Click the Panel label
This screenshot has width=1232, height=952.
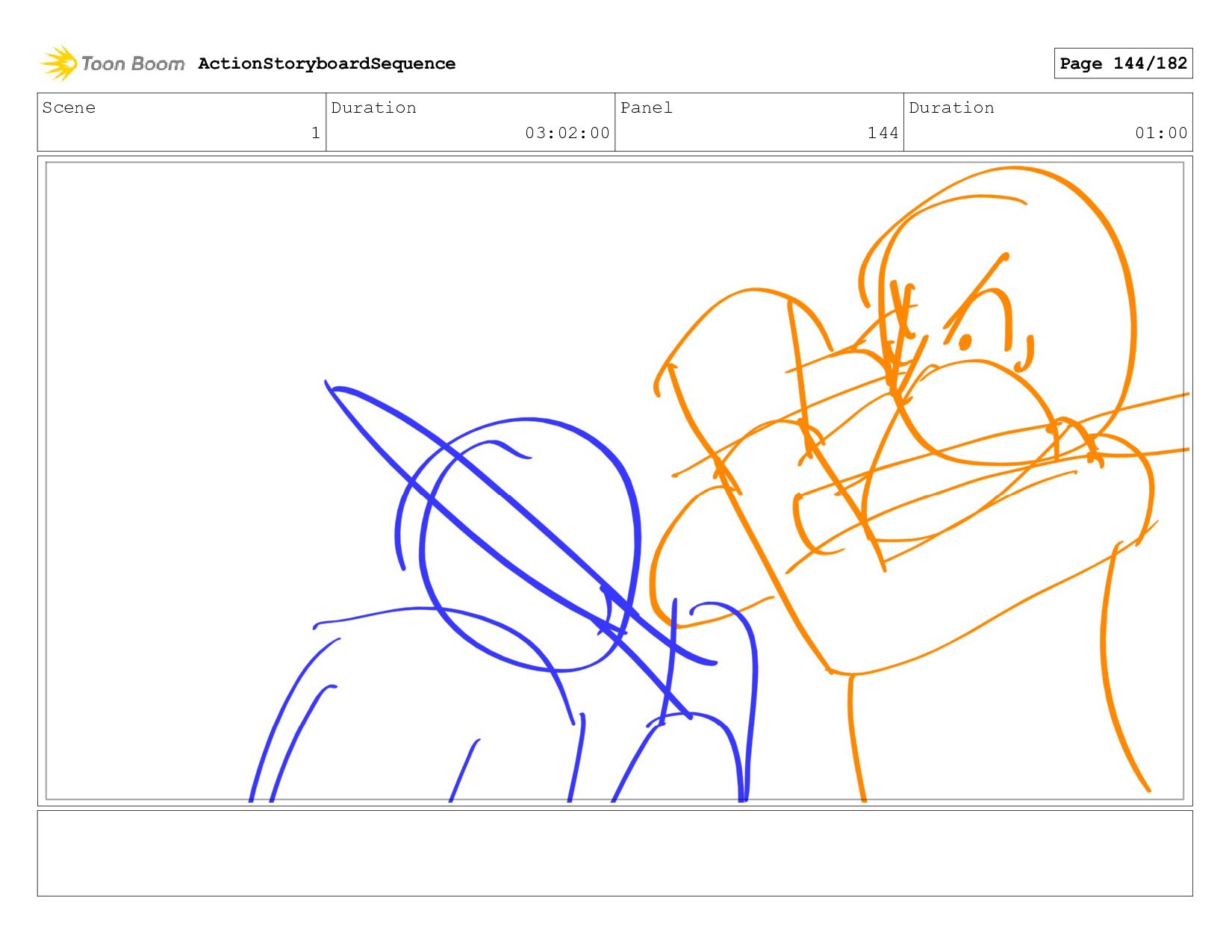point(646,108)
